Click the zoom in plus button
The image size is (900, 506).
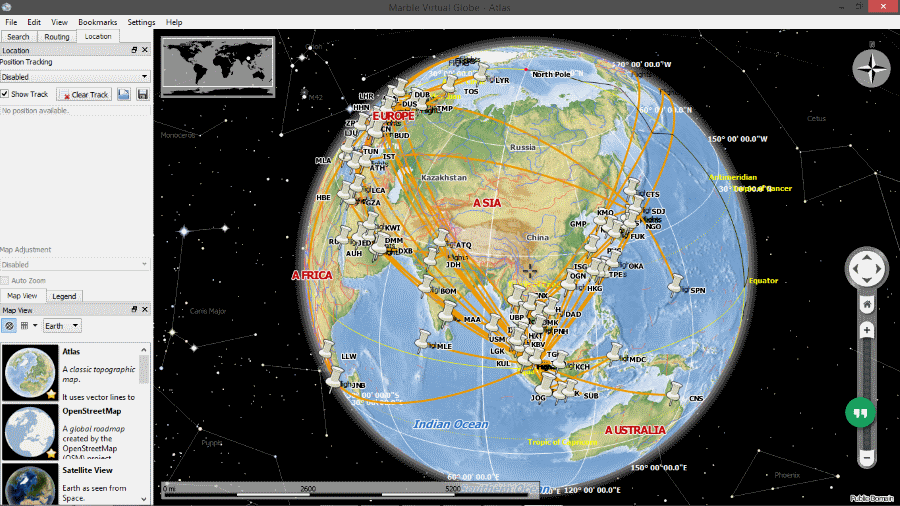pyautogui.click(x=867, y=330)
